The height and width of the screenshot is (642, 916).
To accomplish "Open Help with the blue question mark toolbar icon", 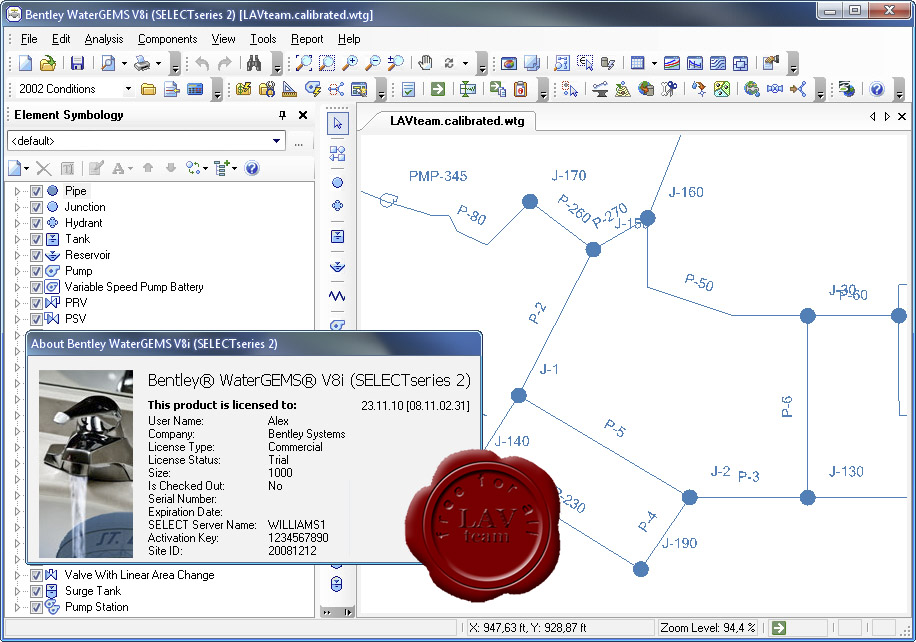I will [876, 89].
